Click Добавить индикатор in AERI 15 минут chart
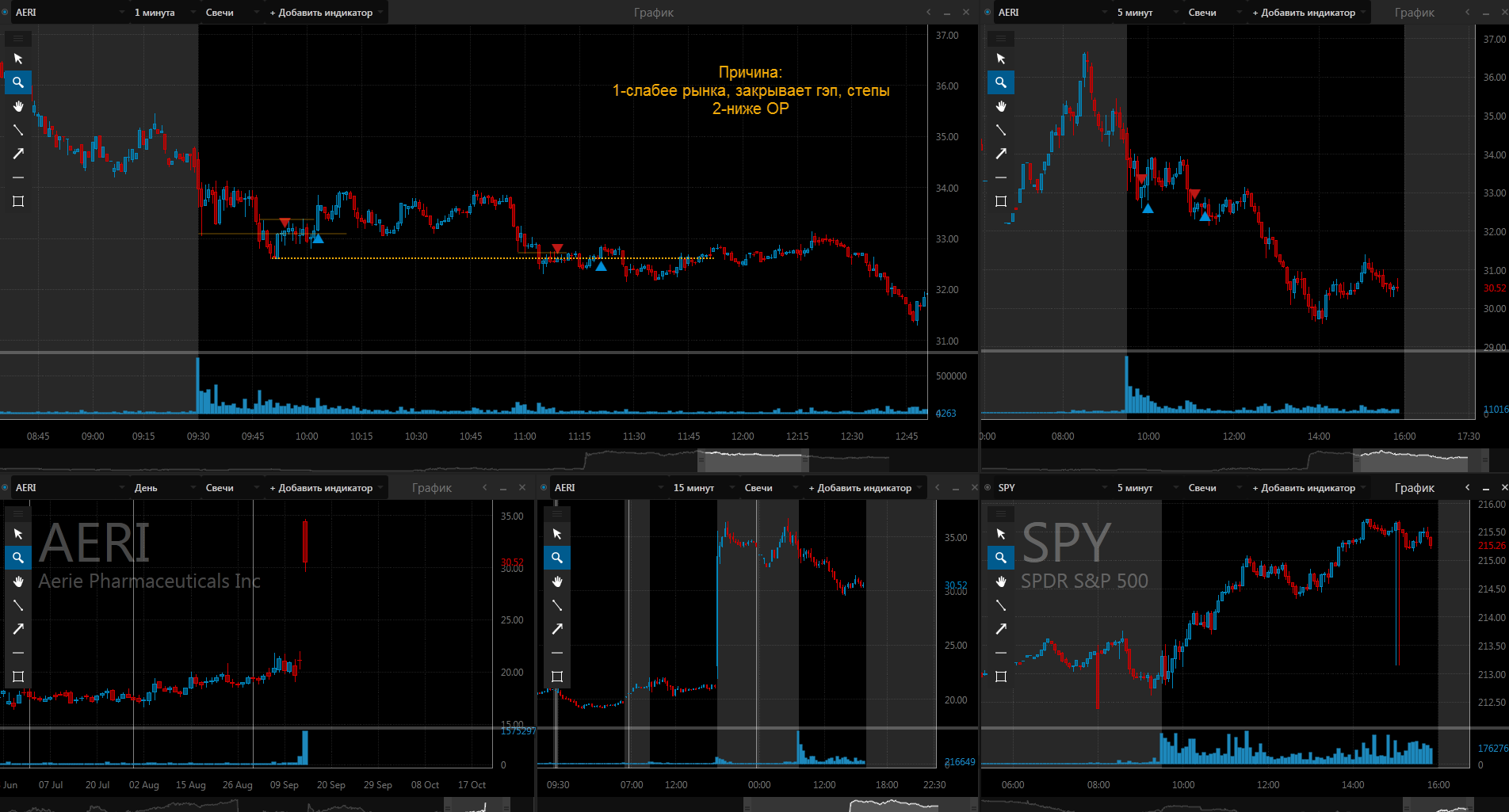The height and width of the screenshot is (812, 1509). [864, 487]
